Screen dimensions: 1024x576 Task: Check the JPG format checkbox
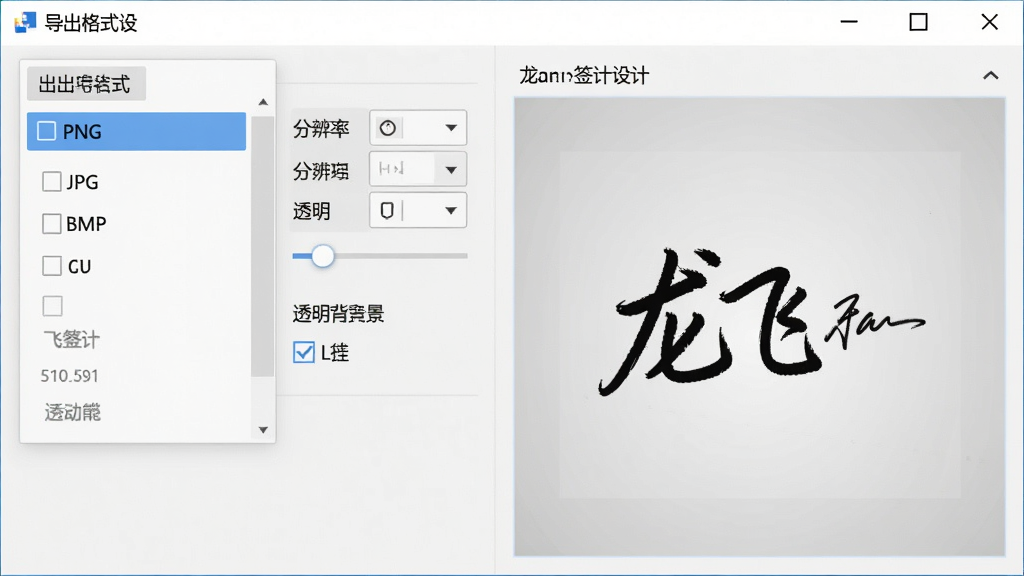point(52,181)
